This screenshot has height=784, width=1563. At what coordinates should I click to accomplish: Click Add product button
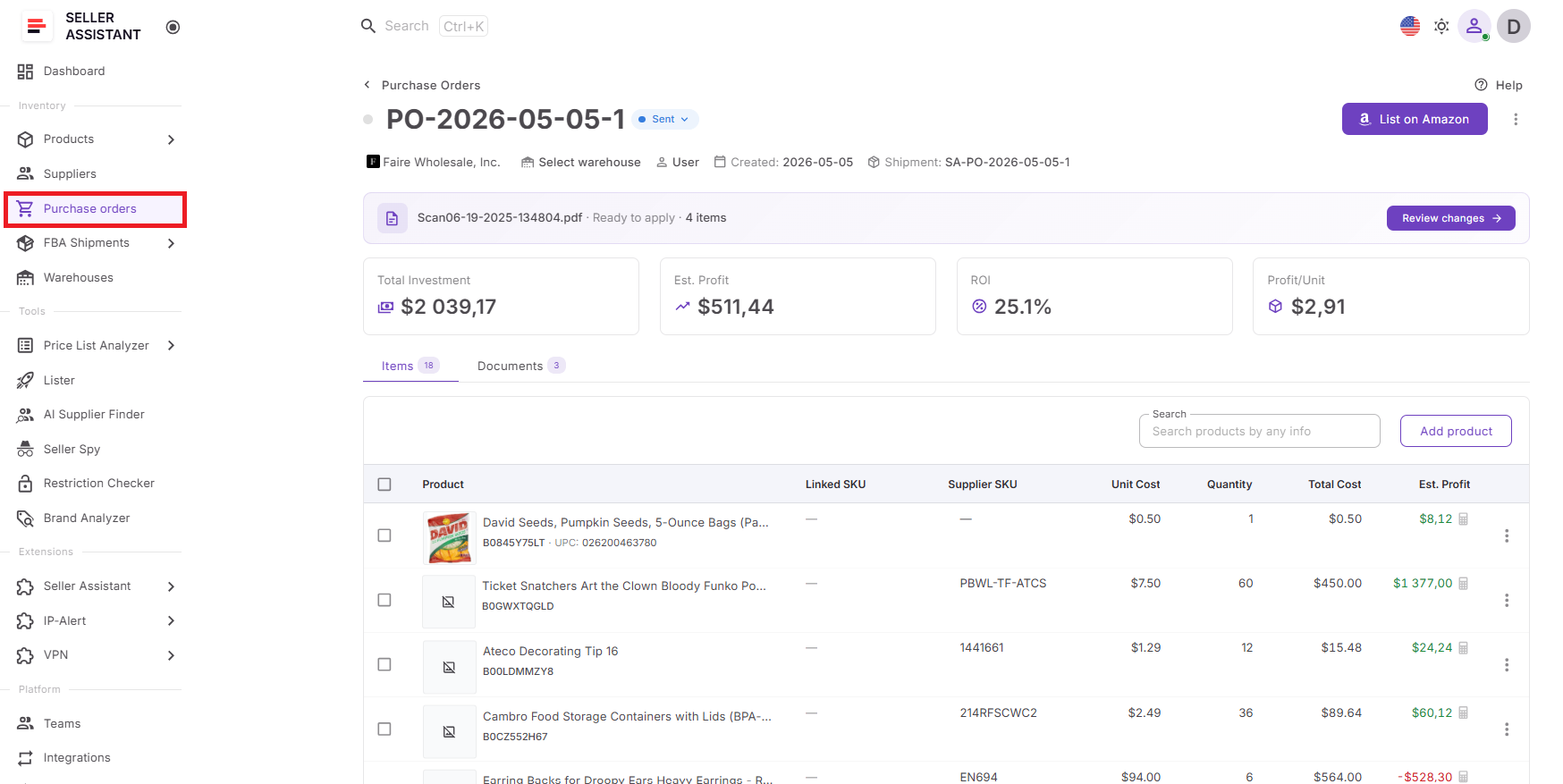pos(1456,431)
